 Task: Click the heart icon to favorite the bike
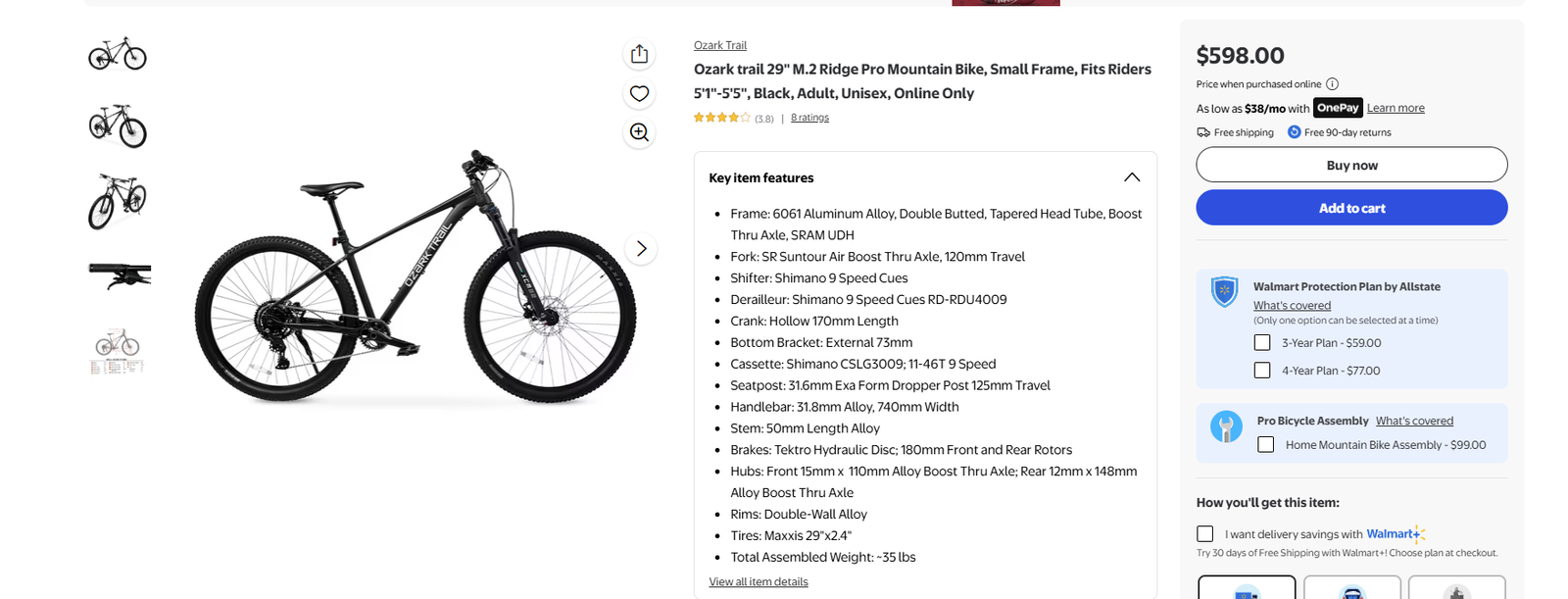click(x=639, y=94)
